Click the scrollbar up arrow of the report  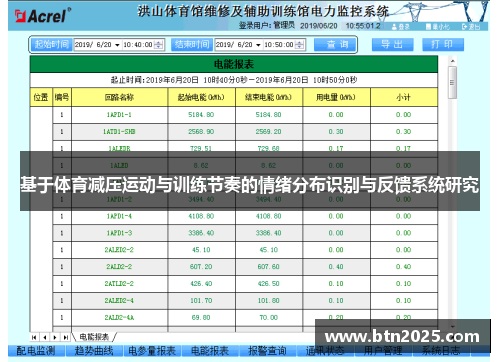point(452,61)
